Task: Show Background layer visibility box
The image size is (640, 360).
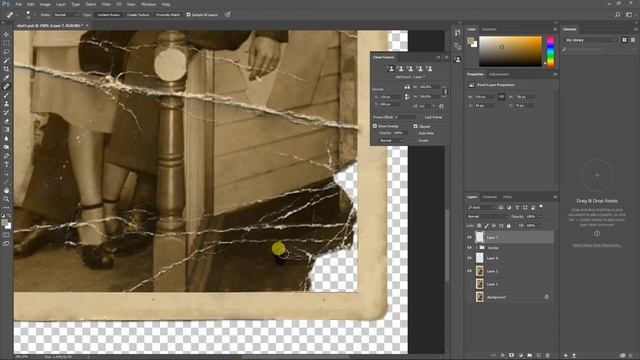Action: (x=469, y=297)
